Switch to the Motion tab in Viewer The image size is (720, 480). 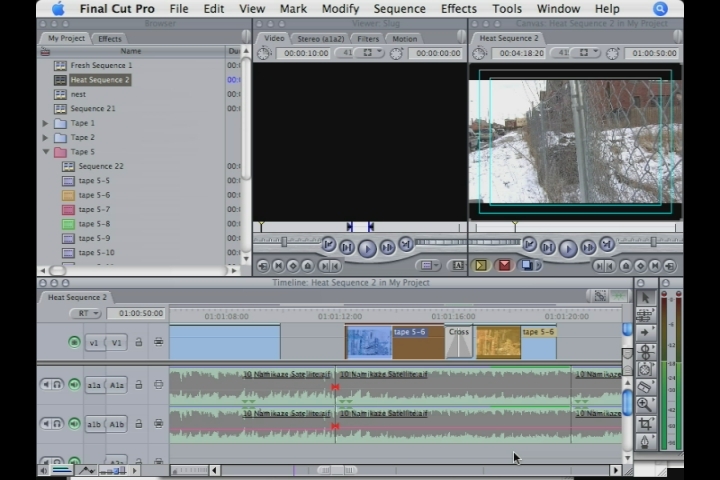click(405, 39)
